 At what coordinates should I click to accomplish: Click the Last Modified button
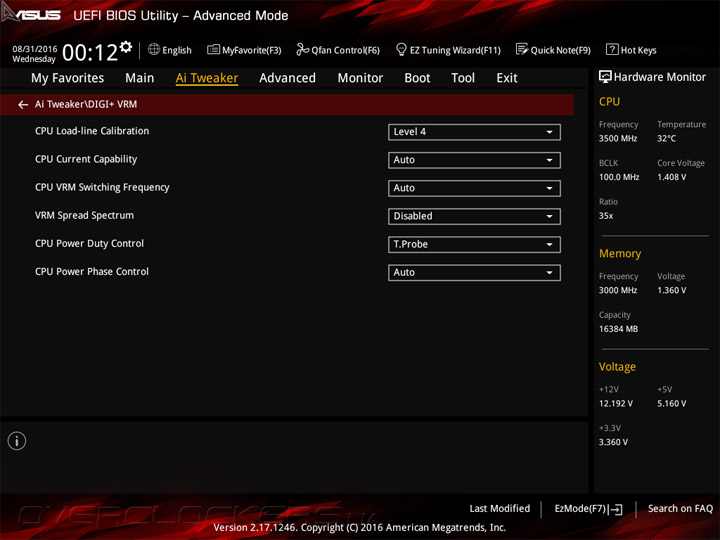[500, 509]
